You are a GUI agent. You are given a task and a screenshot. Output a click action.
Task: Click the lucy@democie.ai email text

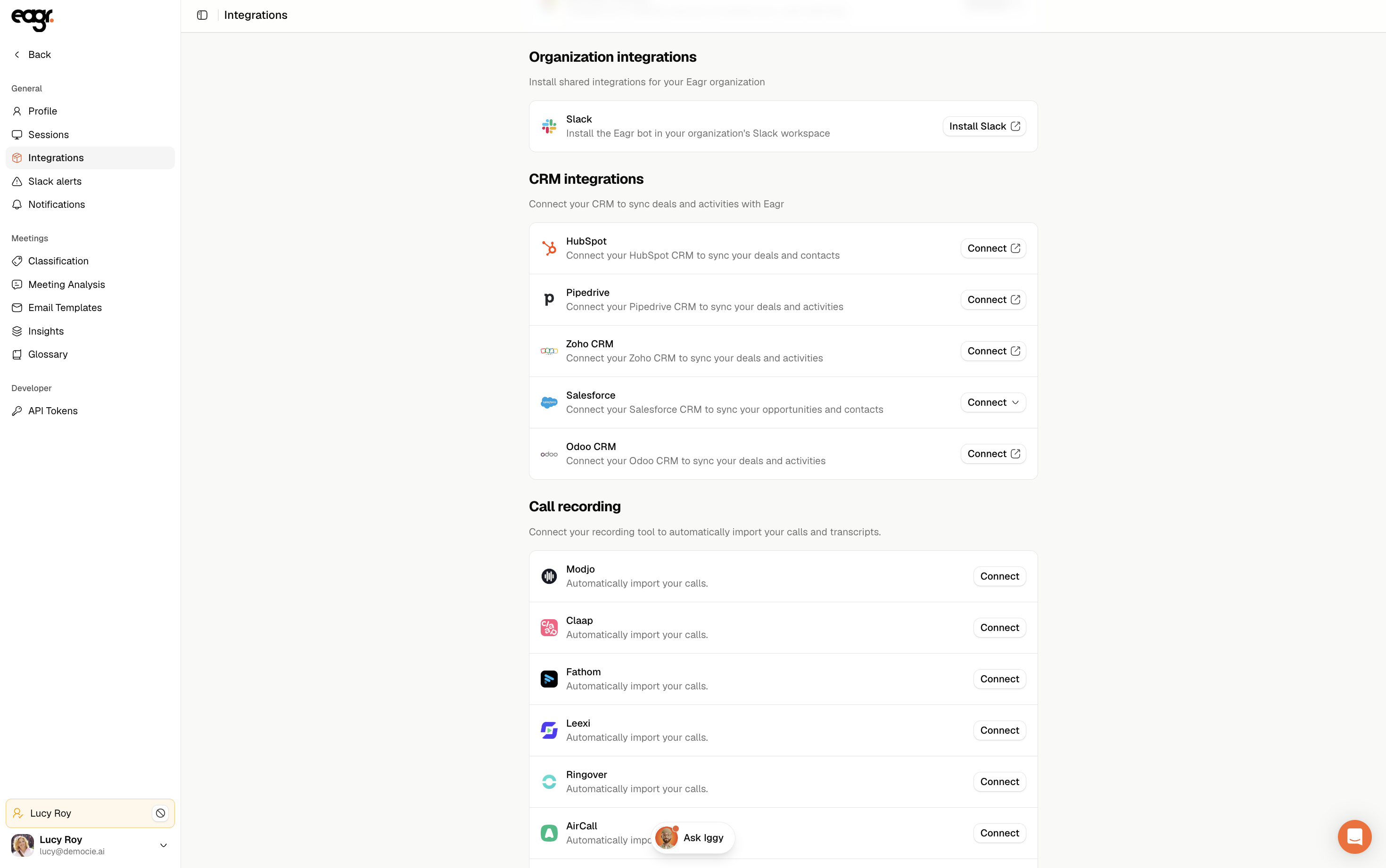pos(72,852)
